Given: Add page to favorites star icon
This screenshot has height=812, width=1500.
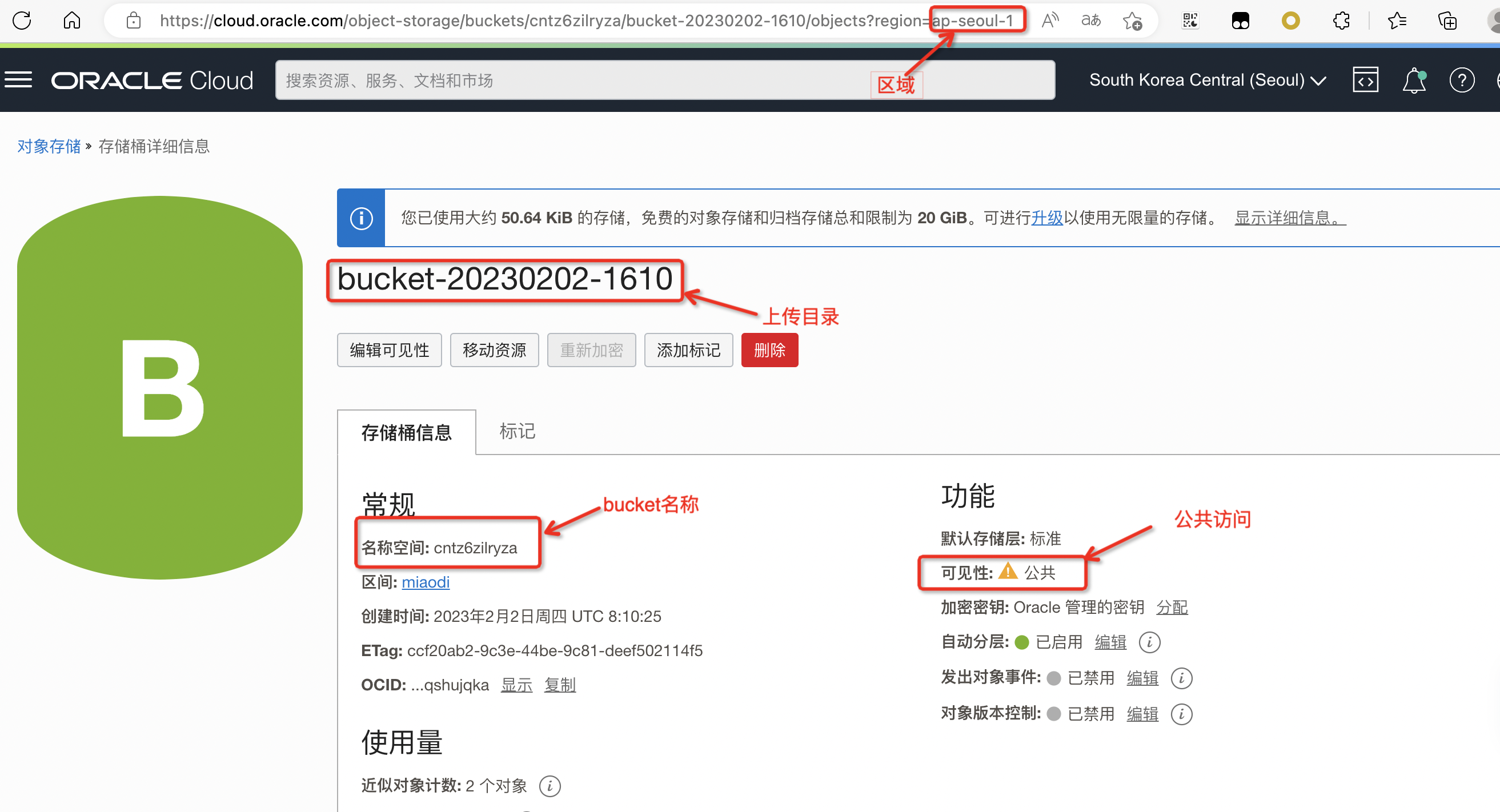Looking at the screenshot, I should point(1132,21).
